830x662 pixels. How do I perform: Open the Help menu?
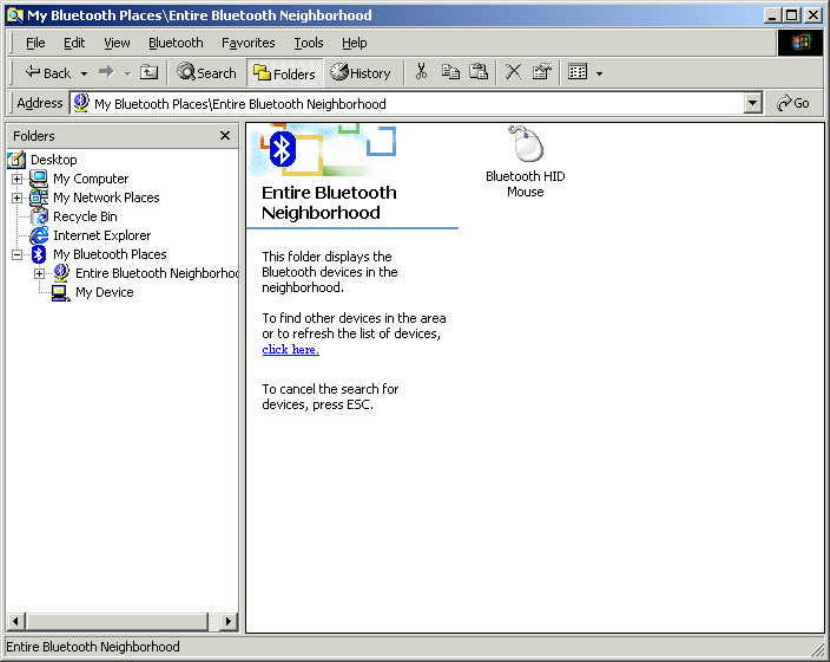point(354,43)
